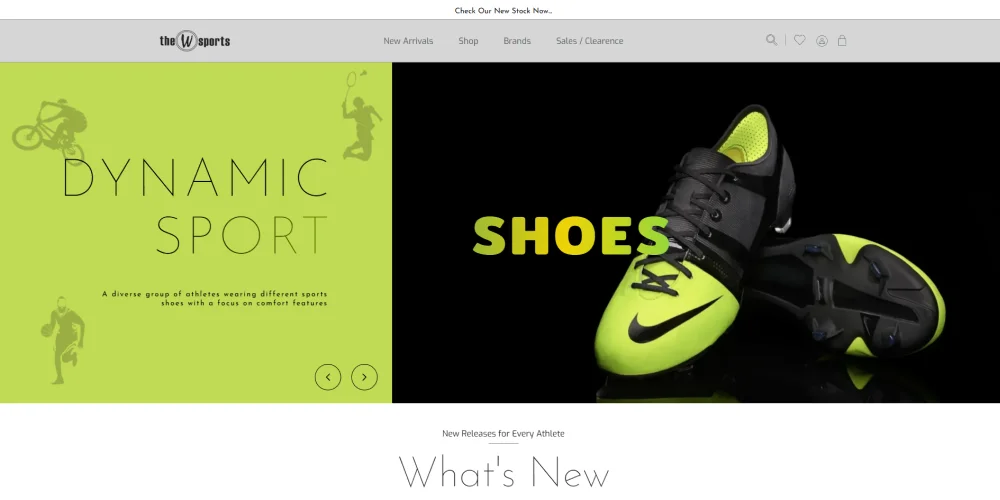Click the BMX cyclist silhouette
This screenshot has height=500, width=1000.
point(48,125)
